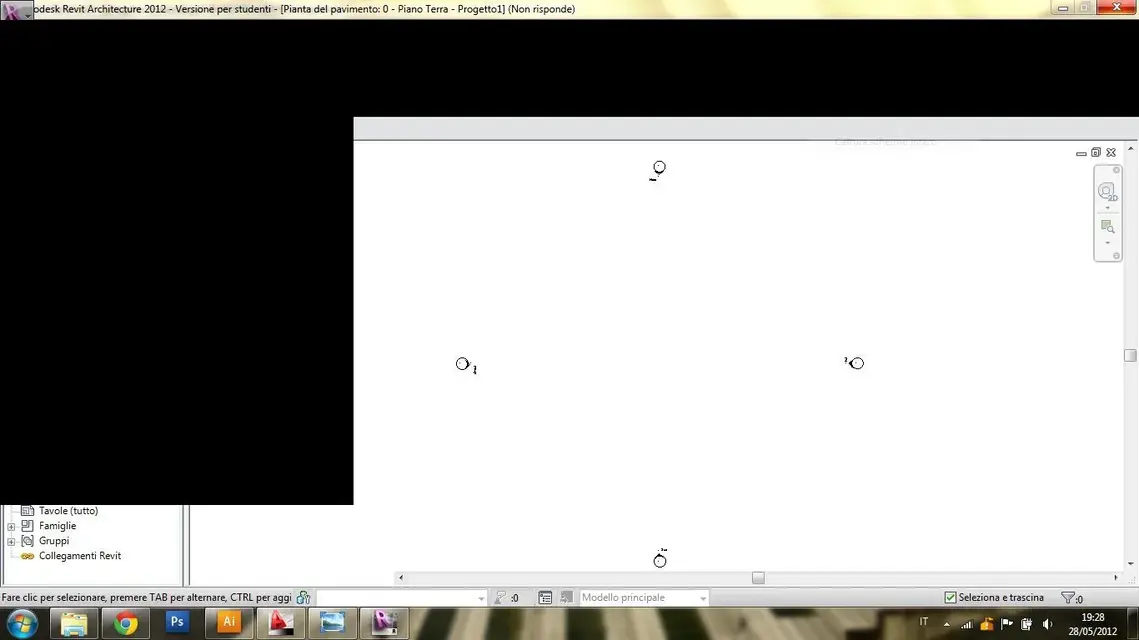Minimize the inner view window
1139x640 pixels.
coord(1081,153)
